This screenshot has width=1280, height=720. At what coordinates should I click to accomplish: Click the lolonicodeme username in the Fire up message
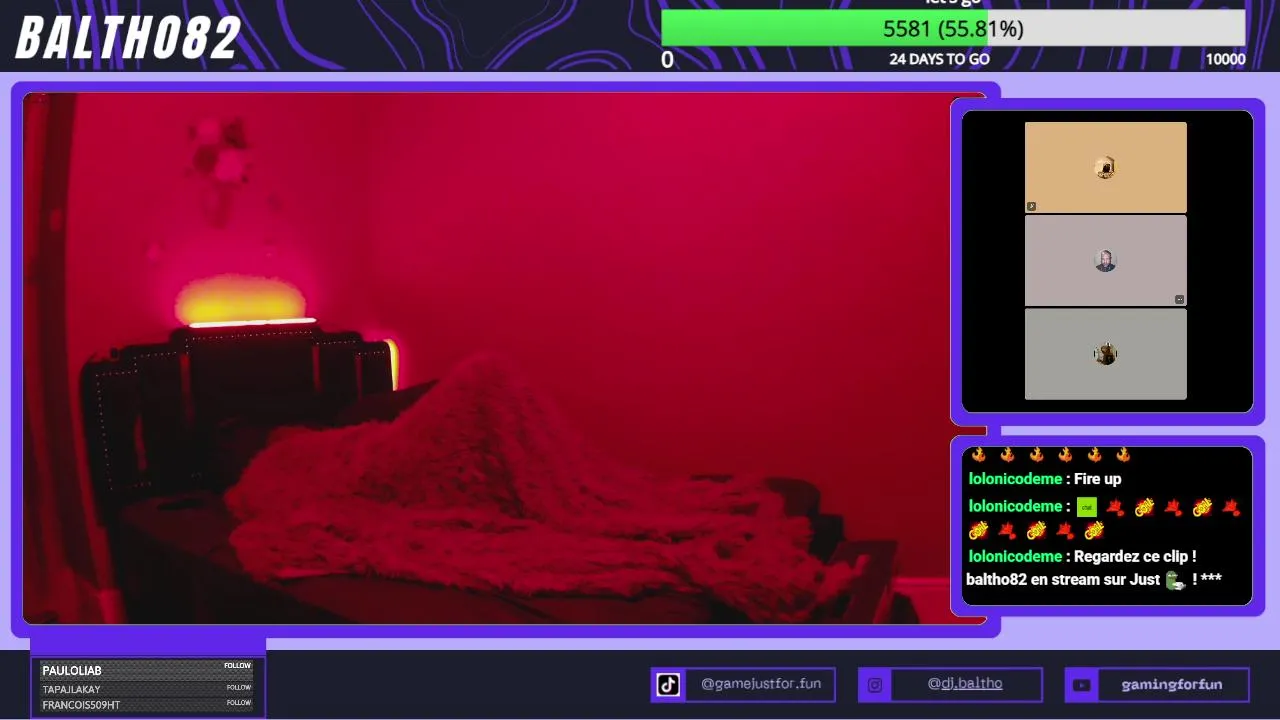[1015, 479]
